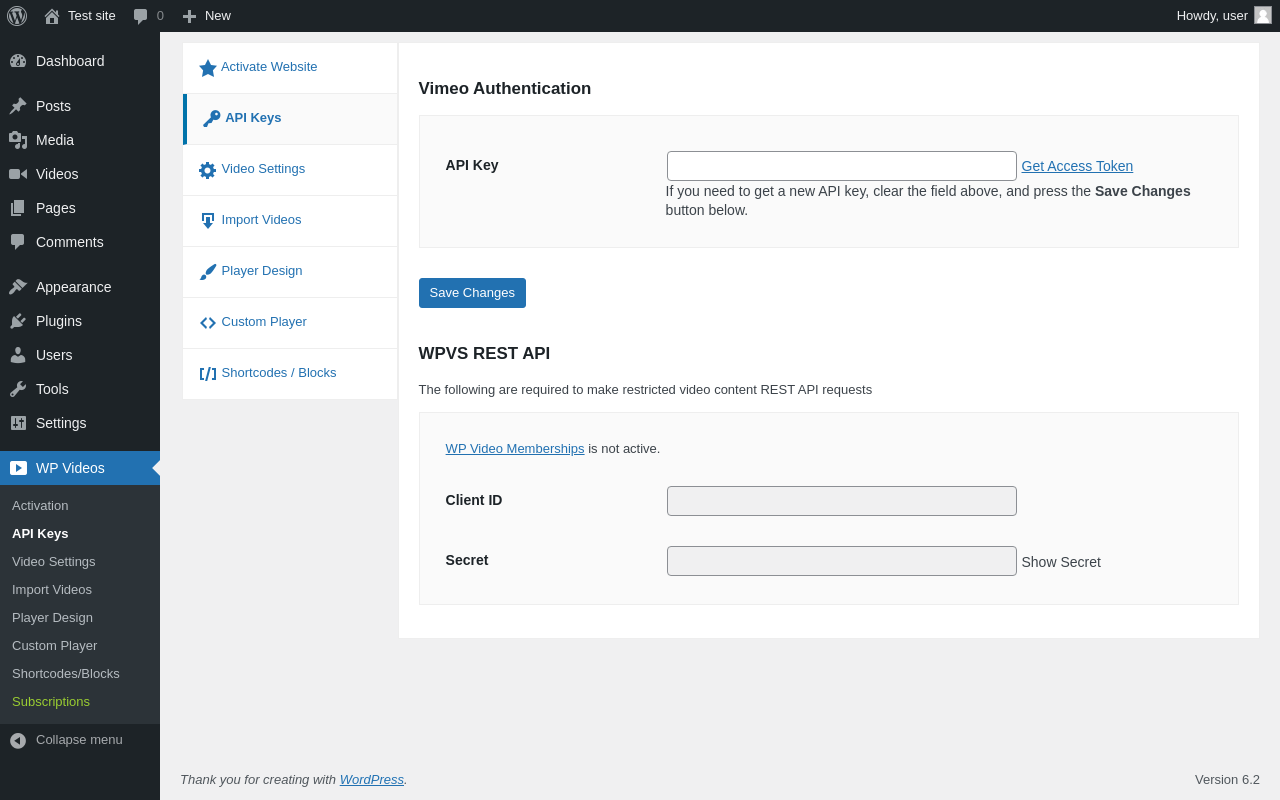This screenshot has width=1280, height=800.
Task: Click the Appearance paintbrush icon
Action: pos(18,287)
